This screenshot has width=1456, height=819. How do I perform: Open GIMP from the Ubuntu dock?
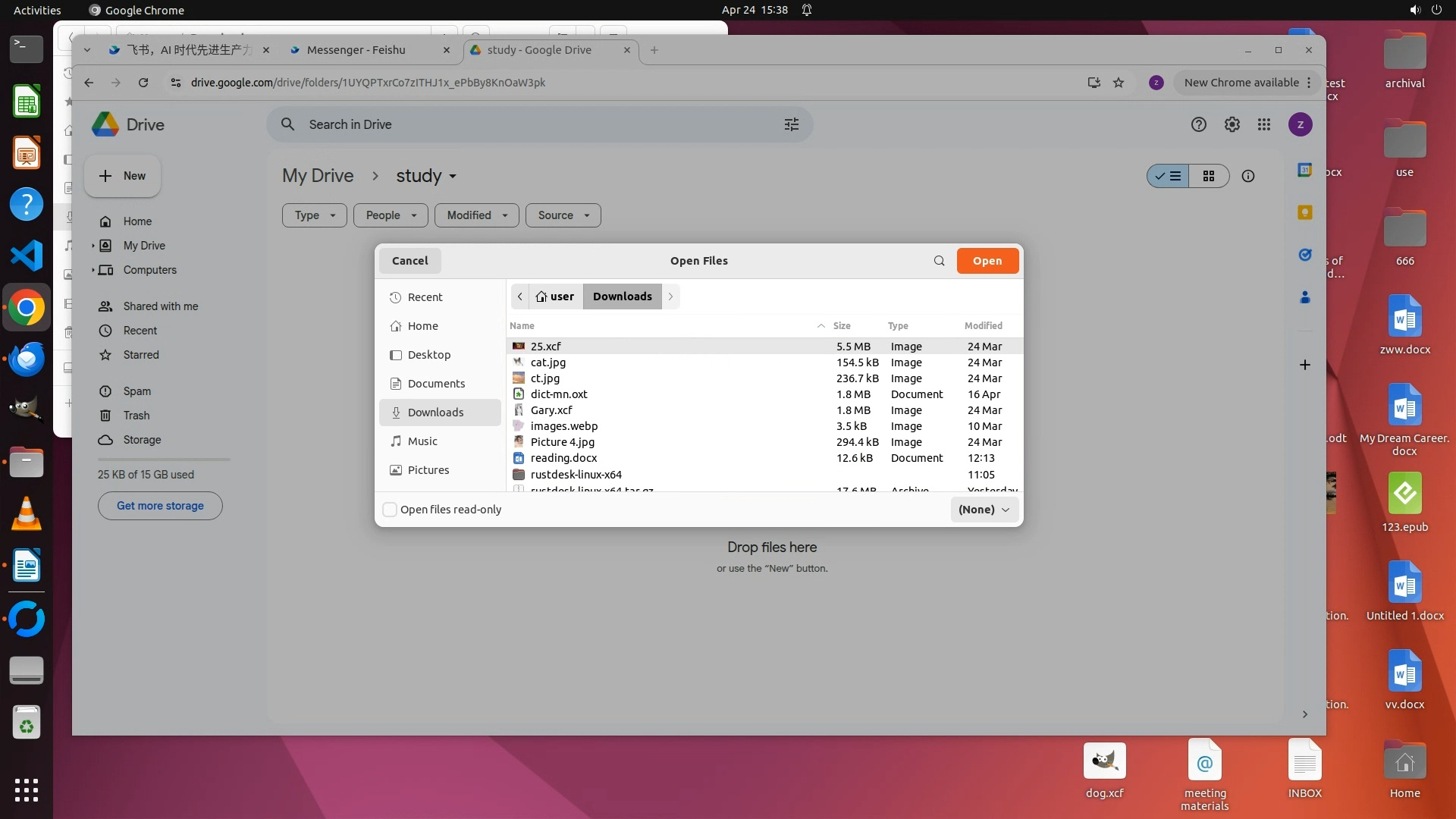pos(26,409)
